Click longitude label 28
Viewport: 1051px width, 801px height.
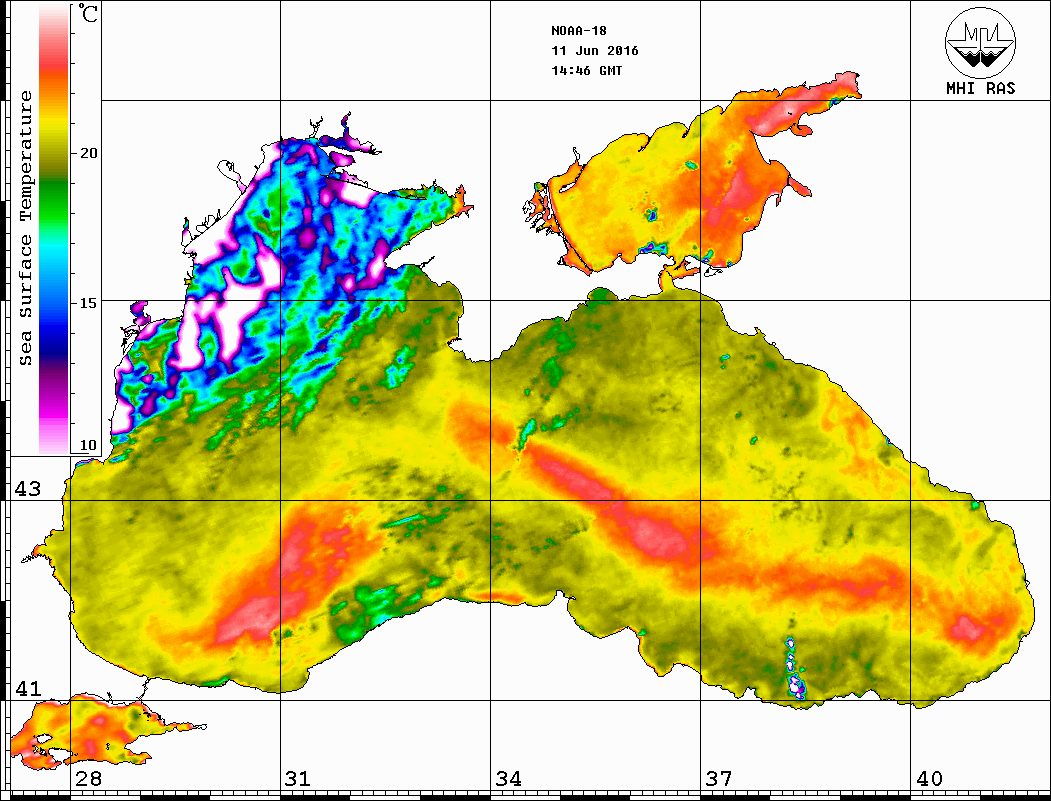[88, 778]
